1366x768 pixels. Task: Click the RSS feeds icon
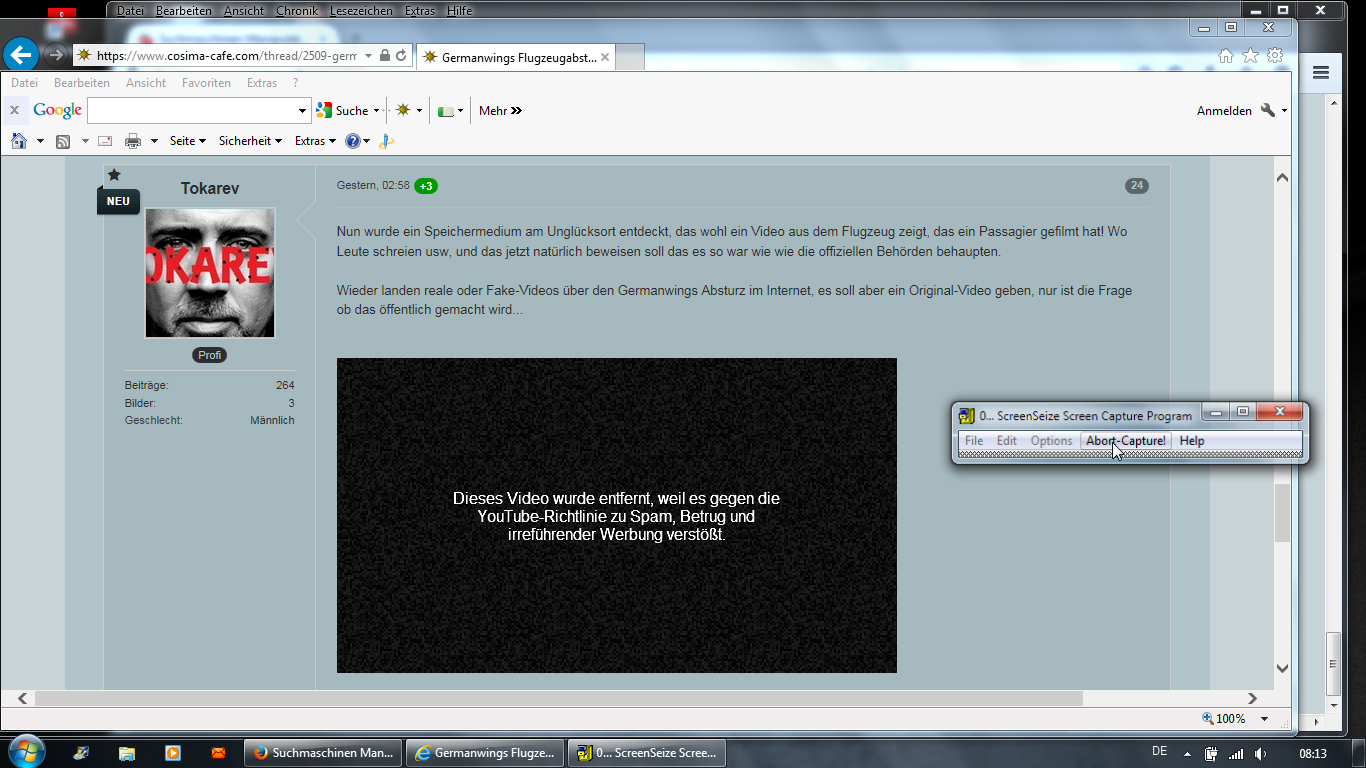[63, 141]
